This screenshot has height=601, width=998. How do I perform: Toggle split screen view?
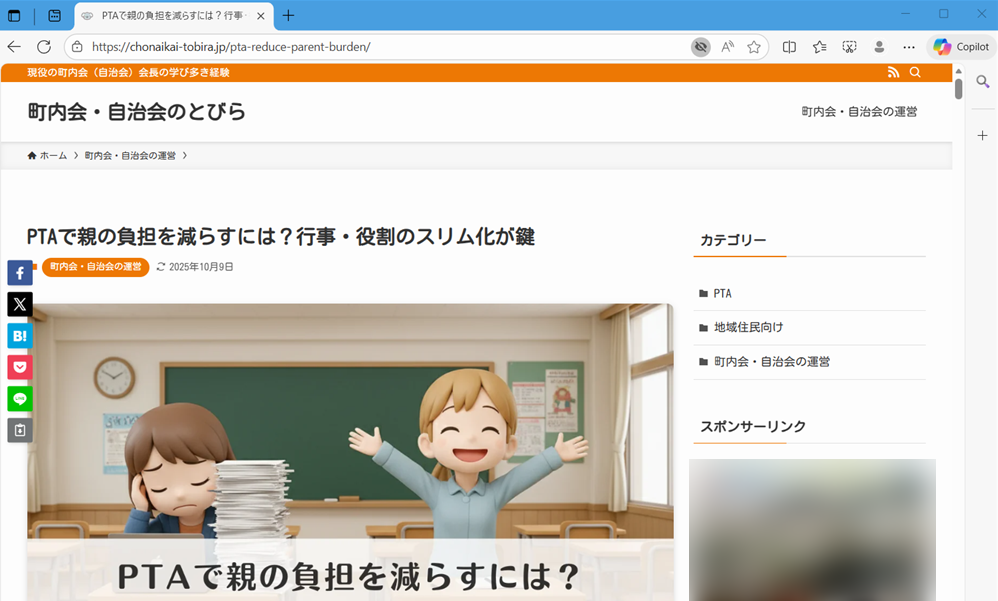coord(789,46)
